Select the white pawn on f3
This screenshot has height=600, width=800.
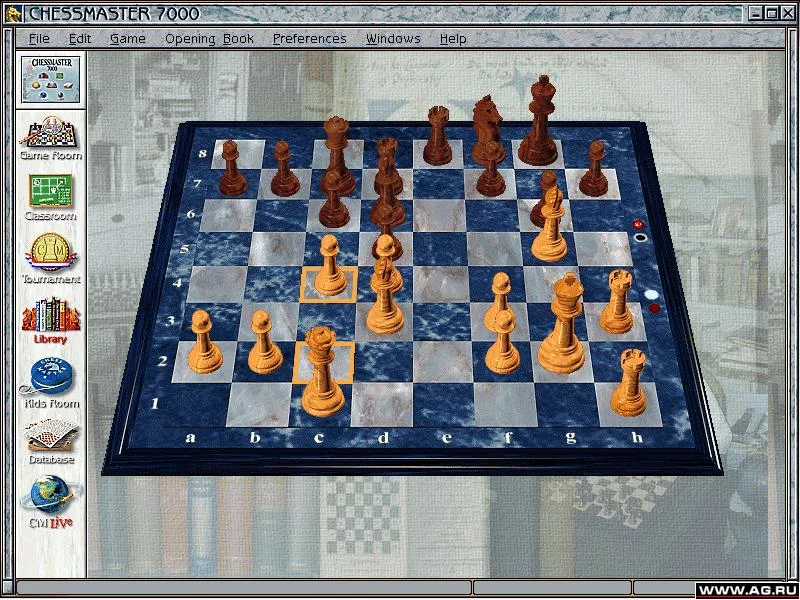tap(501, 296)
